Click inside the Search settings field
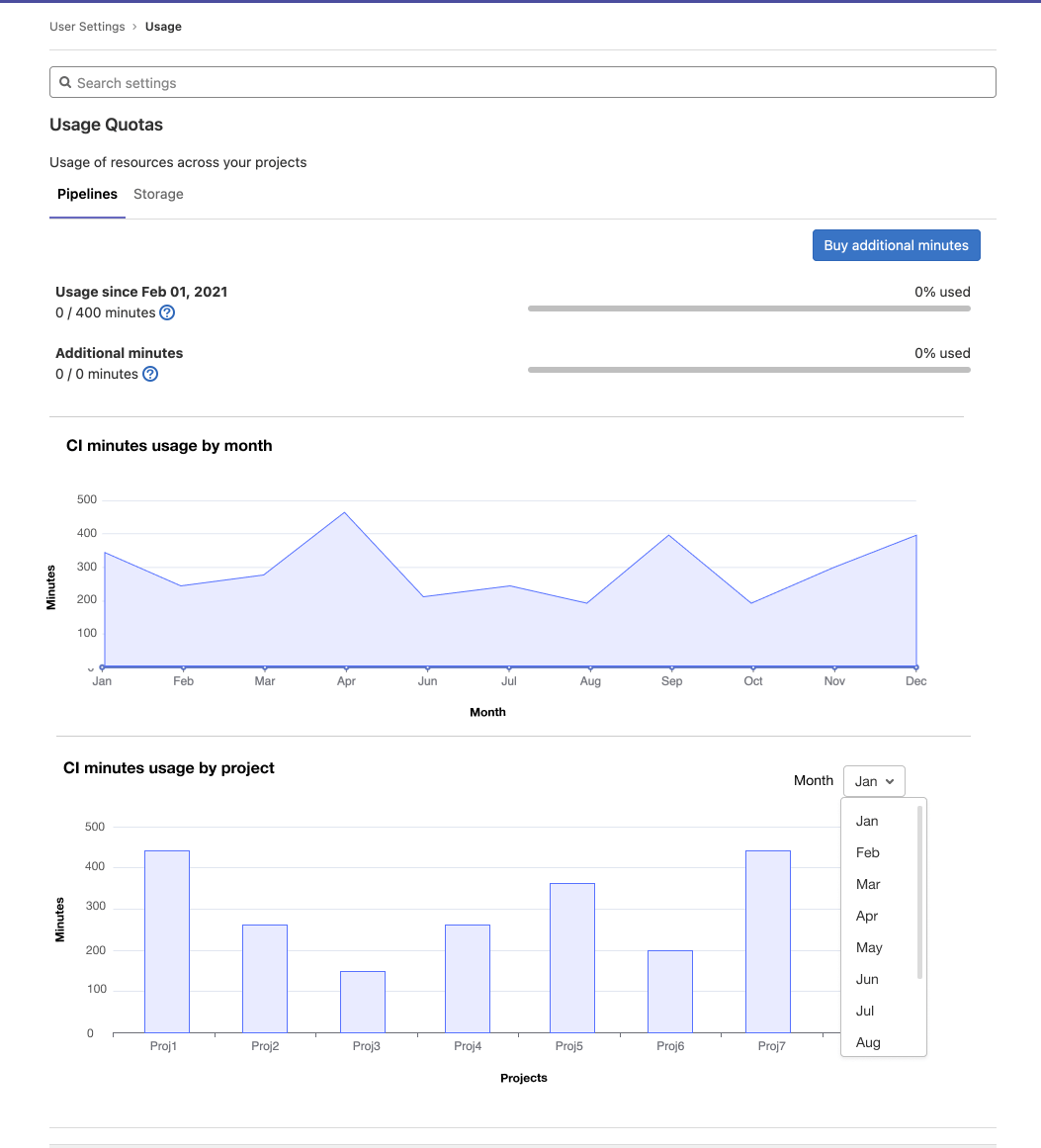Screen dimensions: 1041x1148 coord(395,82)
